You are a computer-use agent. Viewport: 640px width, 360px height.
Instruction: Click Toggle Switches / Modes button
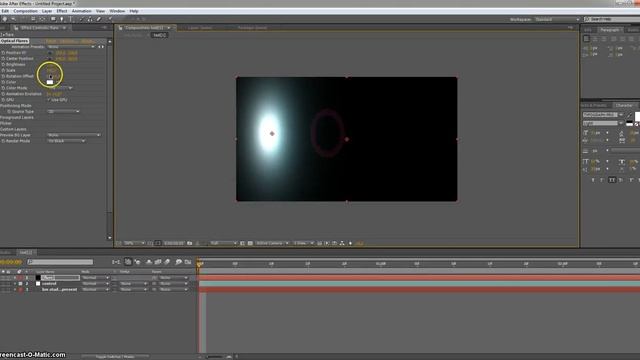pyautogui.click(x=115, y=357)
